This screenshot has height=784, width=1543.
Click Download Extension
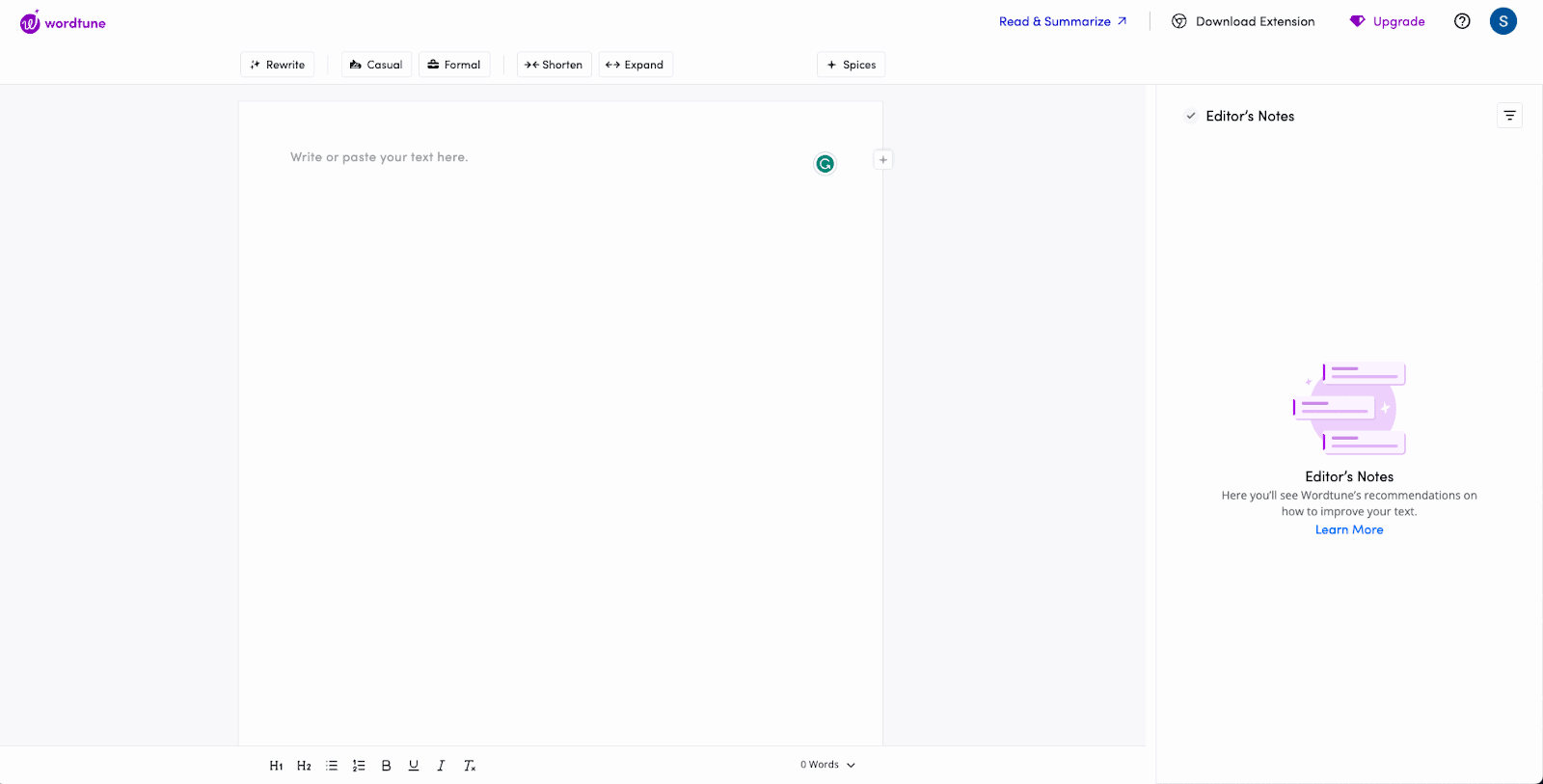pyautogui.click(x=1243, y=21)
